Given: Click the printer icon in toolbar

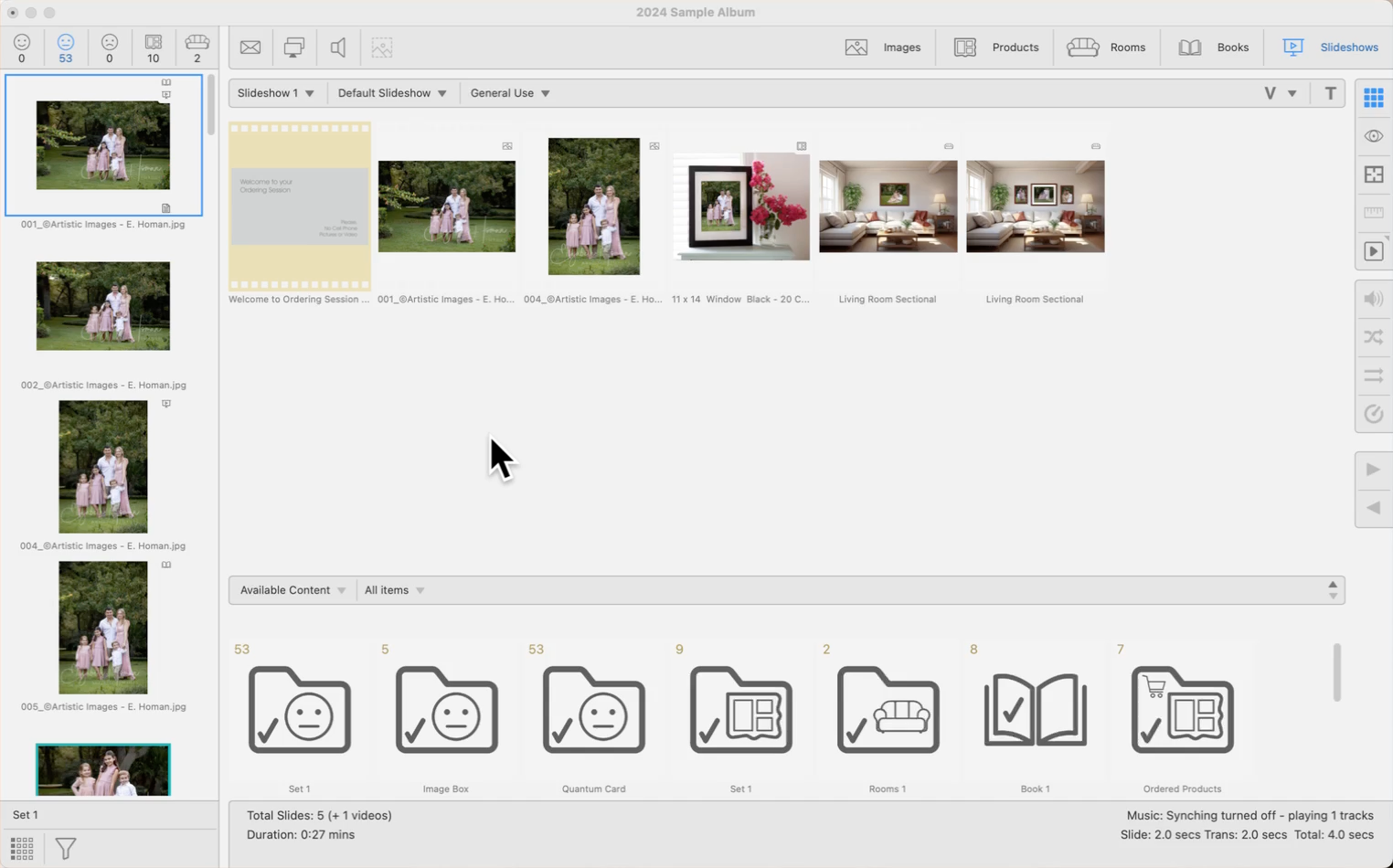Looking at the screenshot, I should 294,48.
